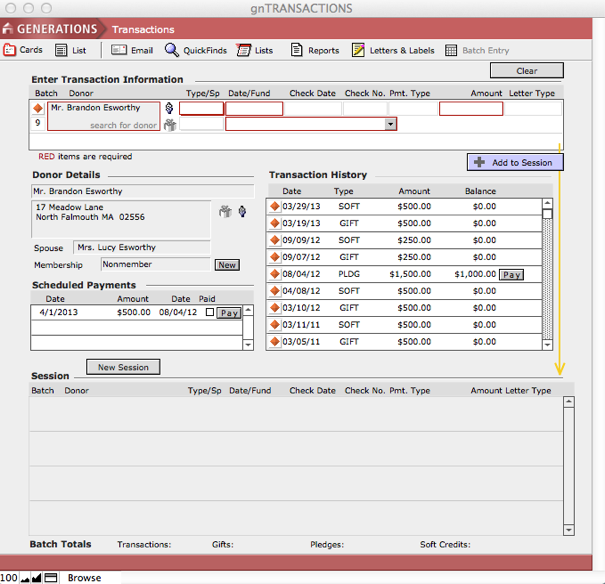Open Reports from the toolbar
Screen dimensions: 605x584
click(x=297, y=50)
